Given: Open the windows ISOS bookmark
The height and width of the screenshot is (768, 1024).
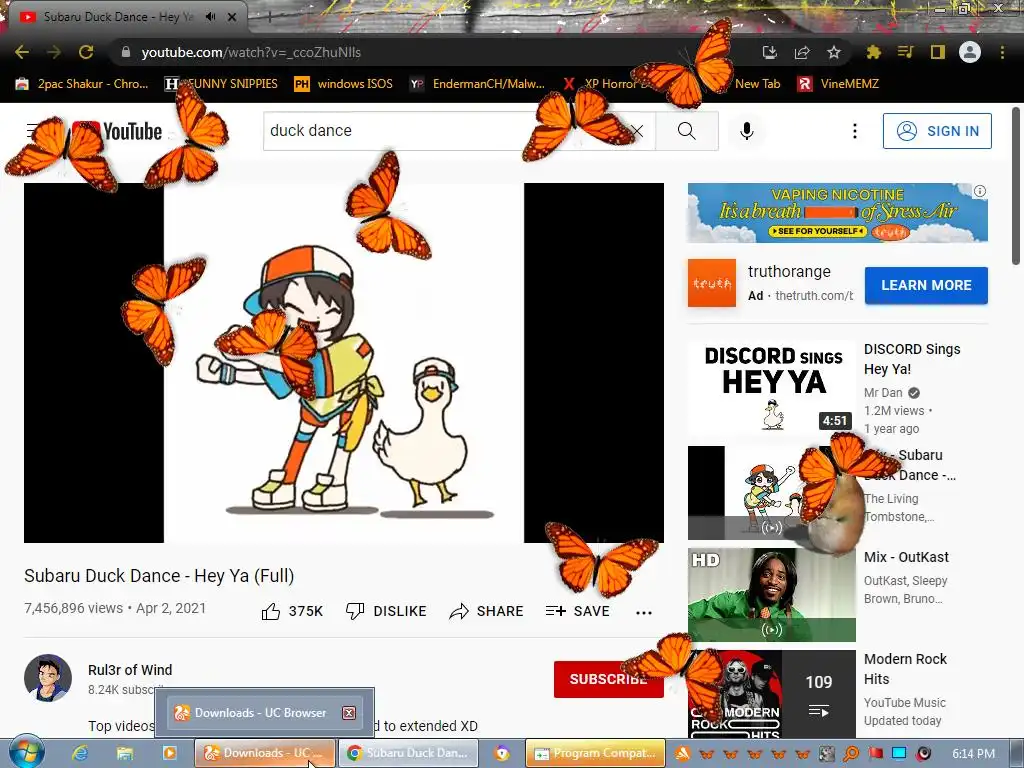Looking at the screenshot, I should point(344,84).
